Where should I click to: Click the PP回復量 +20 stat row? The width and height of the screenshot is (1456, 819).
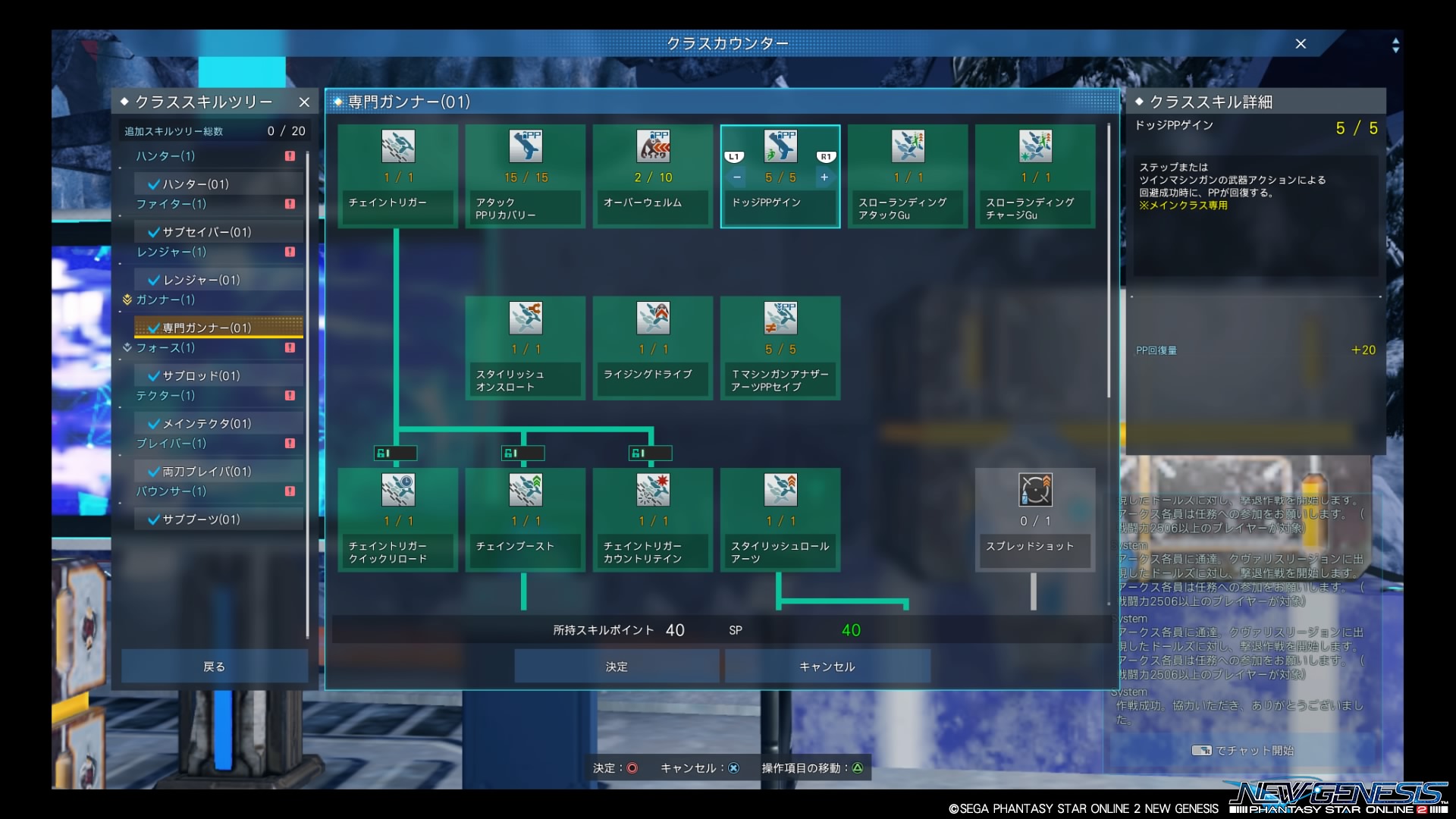point(1256,350)
